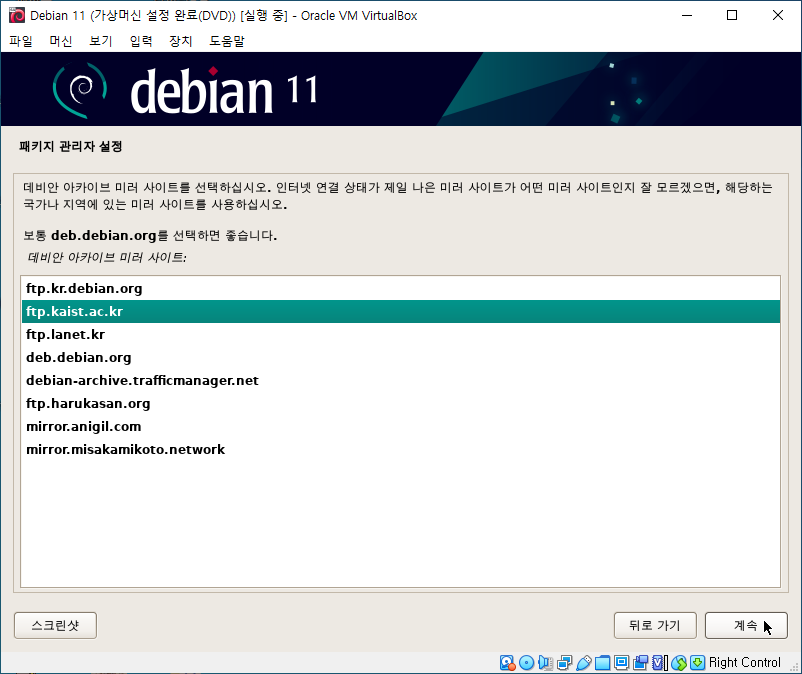This screenshot has height=674, width=802.
Task: Click the recording status icon
Action: [640, 663]
